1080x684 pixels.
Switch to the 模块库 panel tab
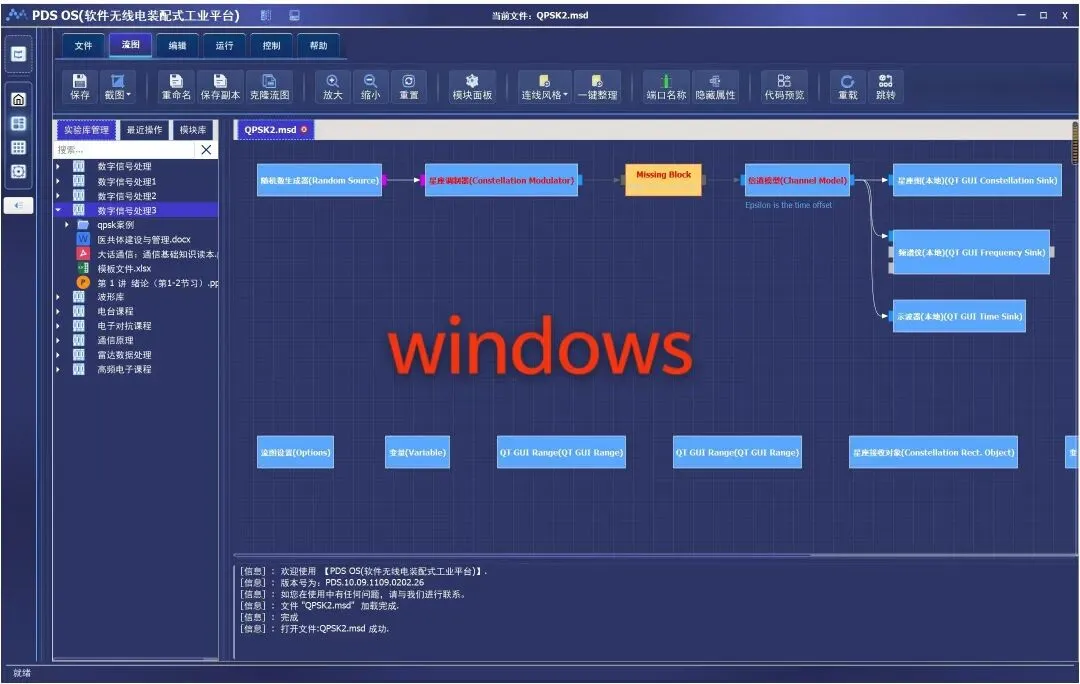pos(193,129)
